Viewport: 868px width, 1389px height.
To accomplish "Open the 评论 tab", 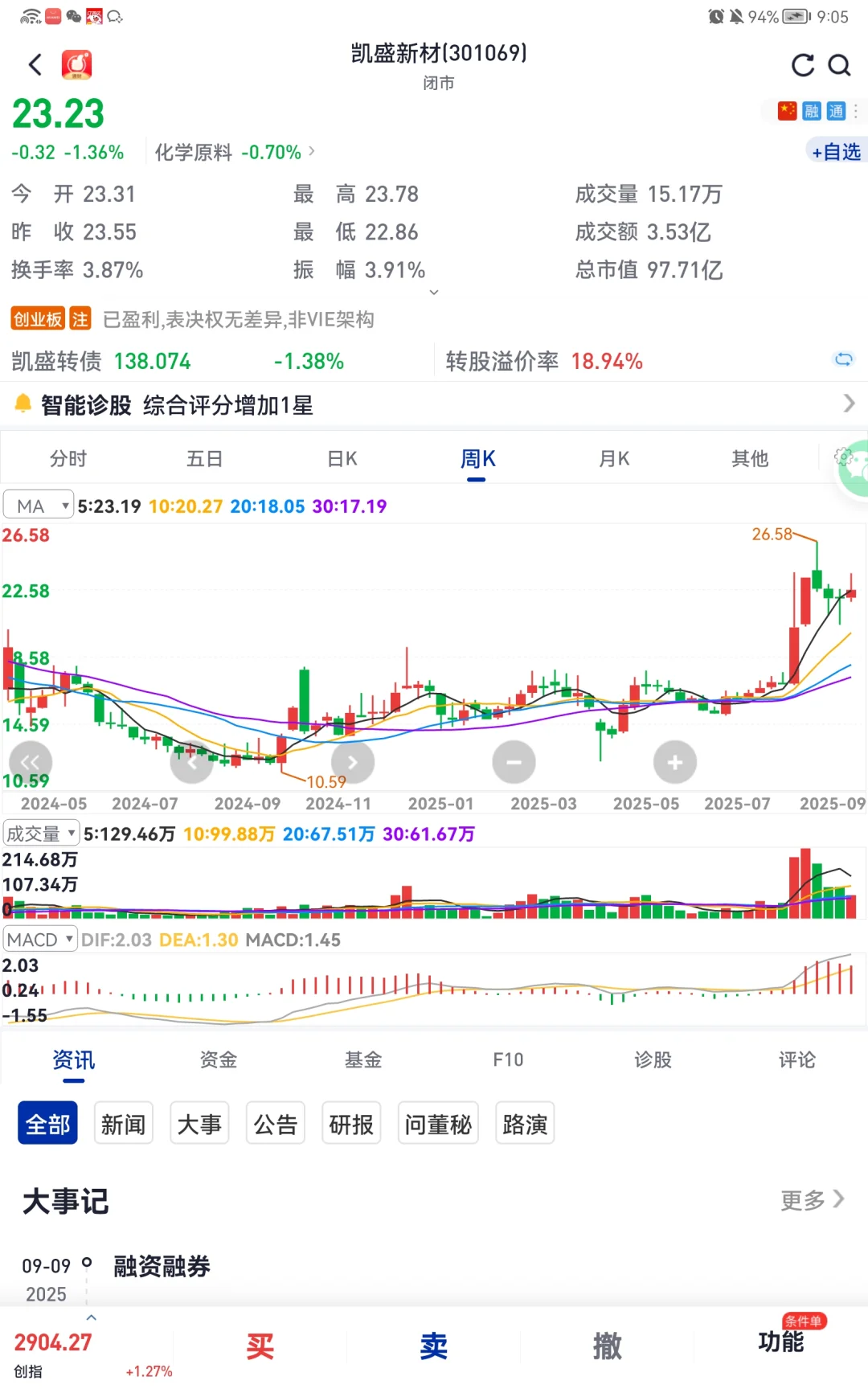I will point(797,1059).
